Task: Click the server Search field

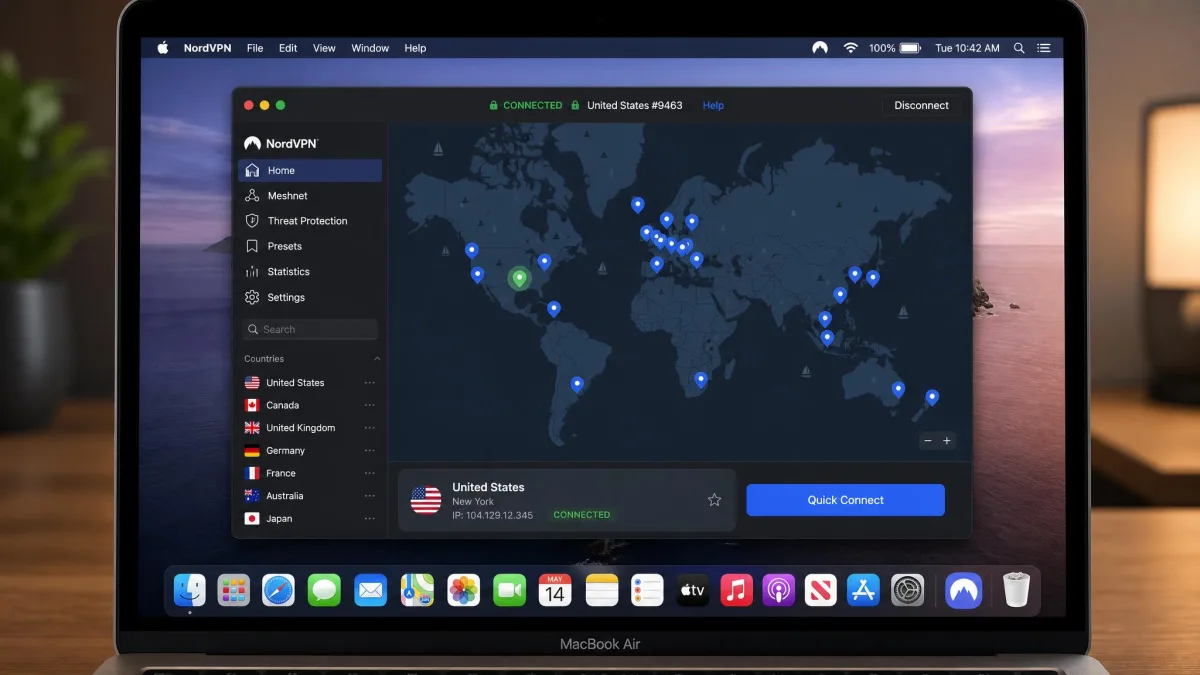Action: 310,329
